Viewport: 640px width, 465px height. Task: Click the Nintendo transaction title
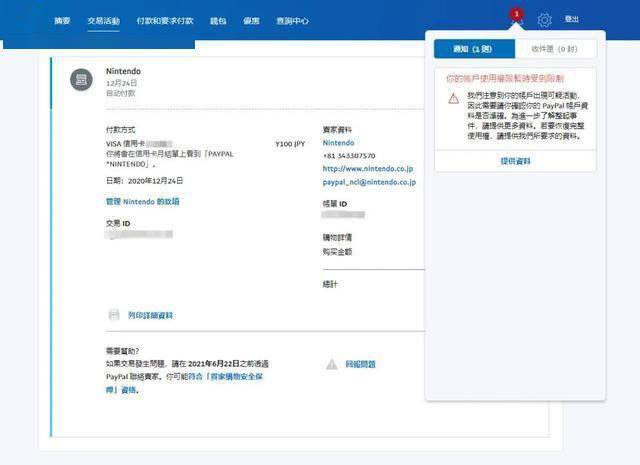tap(123, 71)
